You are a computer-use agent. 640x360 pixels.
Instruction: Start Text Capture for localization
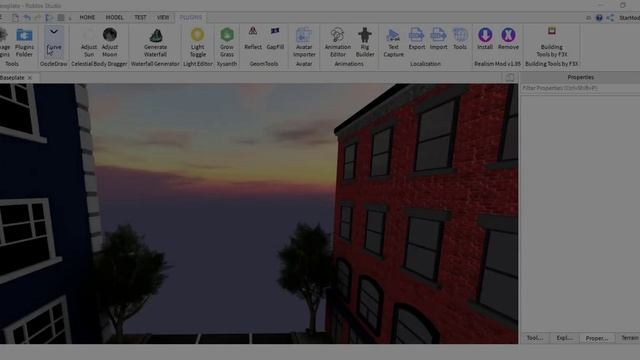click(x=393, y=42)
